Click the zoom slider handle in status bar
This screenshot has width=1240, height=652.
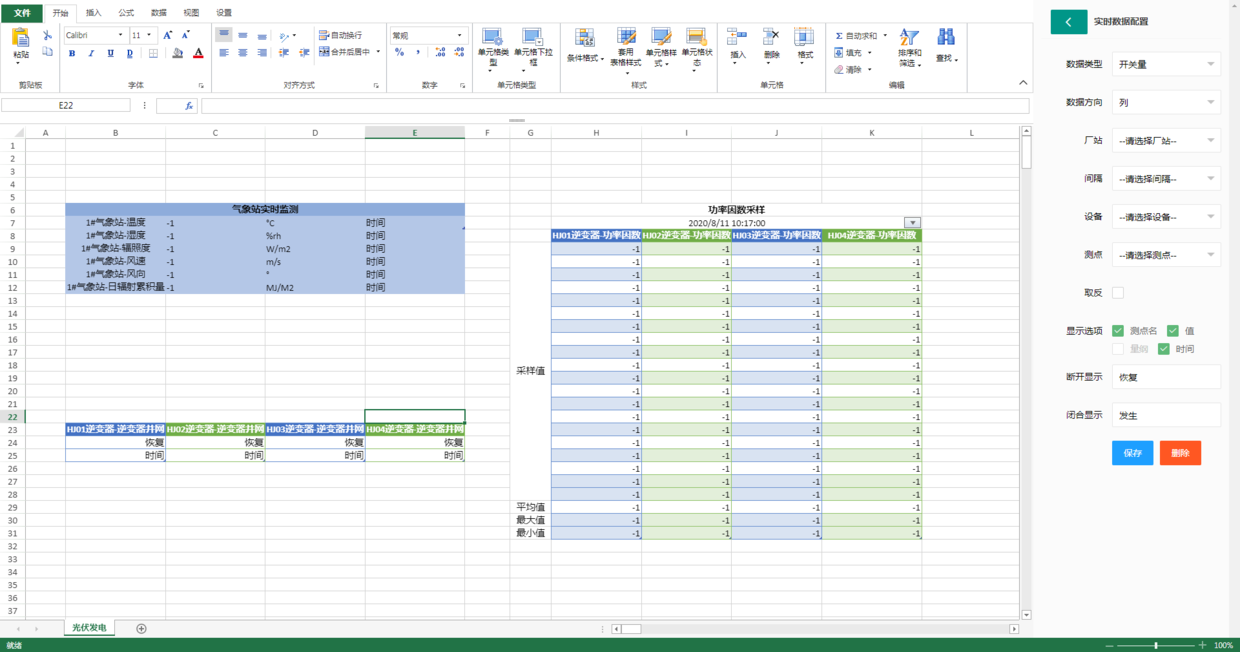[1156, 646]
